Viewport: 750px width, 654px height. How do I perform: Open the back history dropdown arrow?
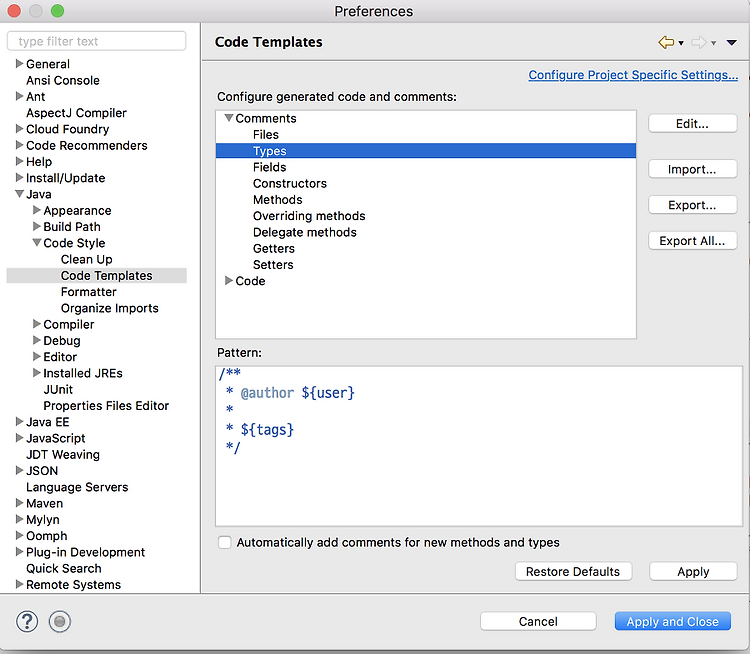(x=681, y=43)
